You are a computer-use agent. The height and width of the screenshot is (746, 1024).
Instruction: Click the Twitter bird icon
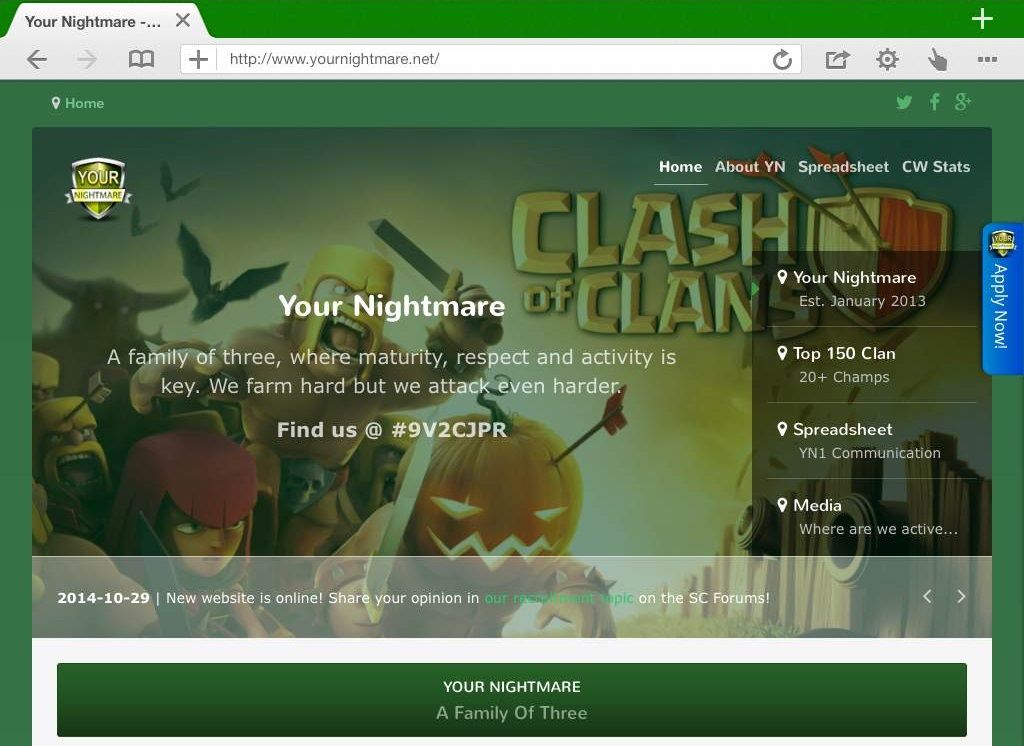[x=904, y=102]
